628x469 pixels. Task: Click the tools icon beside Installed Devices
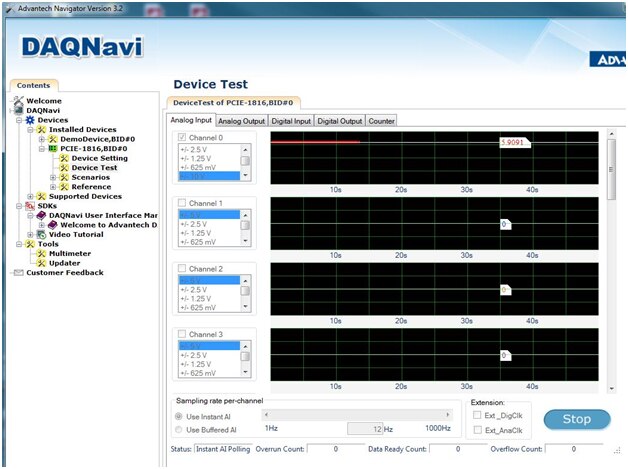point(41,129)
